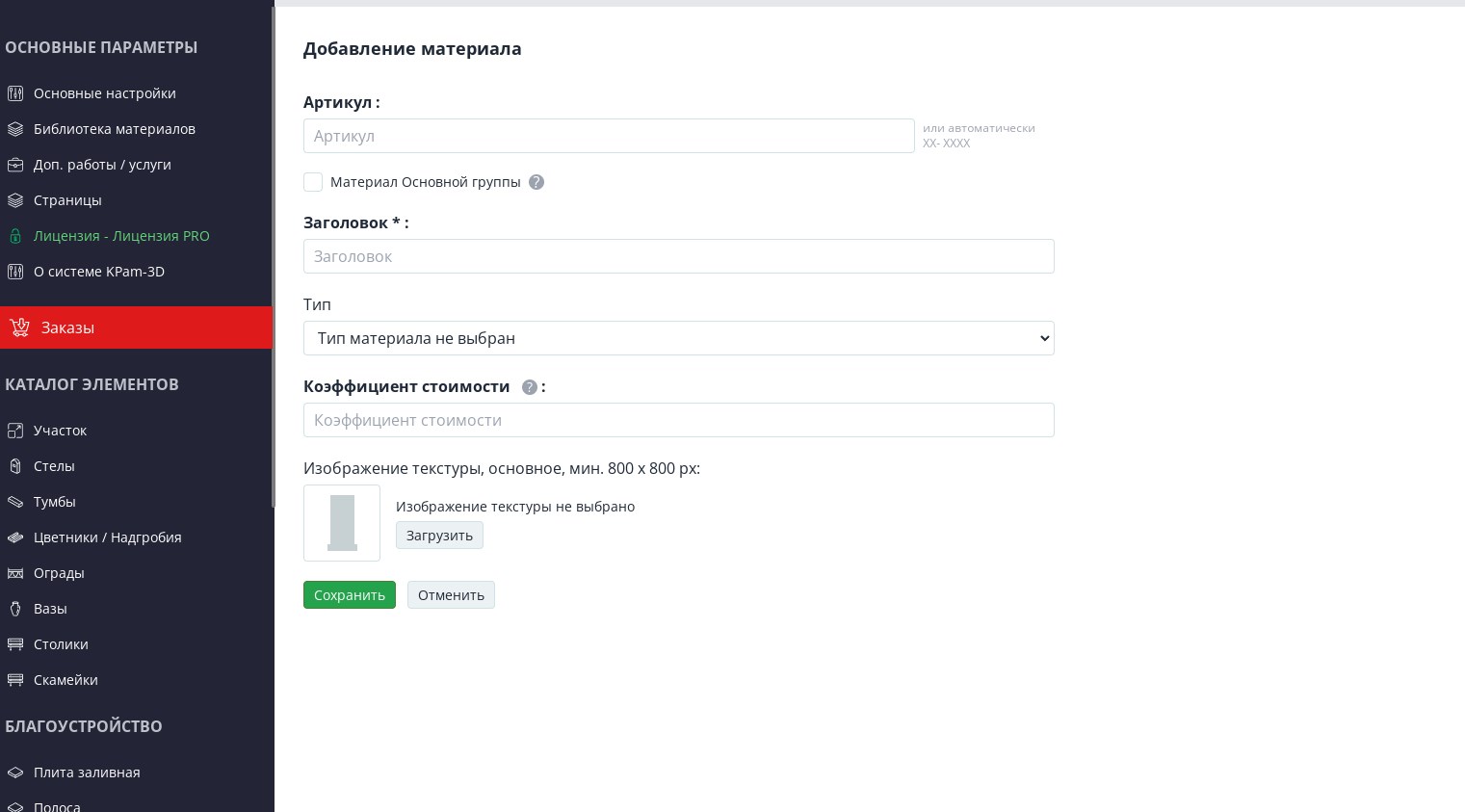
Task: Click the Основные настройки sliders icon
Action: coord(15,93)
